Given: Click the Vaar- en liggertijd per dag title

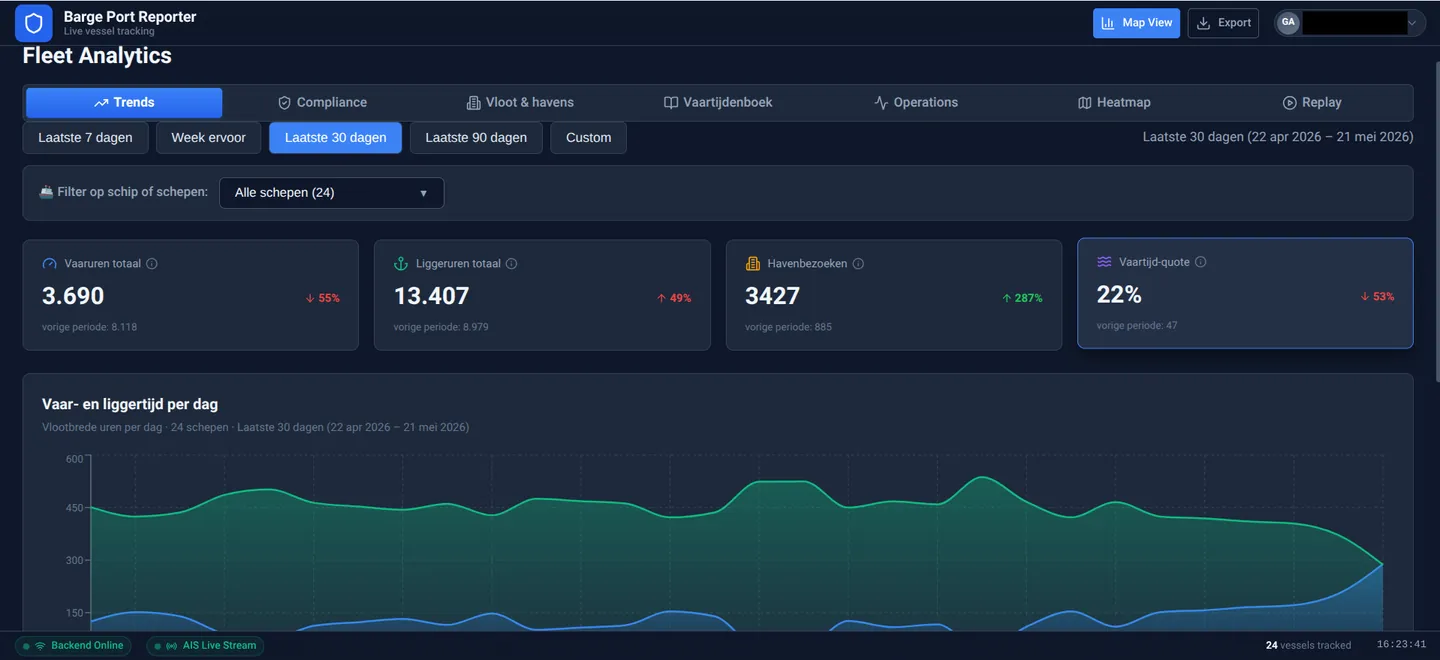Looking at the screenshot, I should coord(130,405).
